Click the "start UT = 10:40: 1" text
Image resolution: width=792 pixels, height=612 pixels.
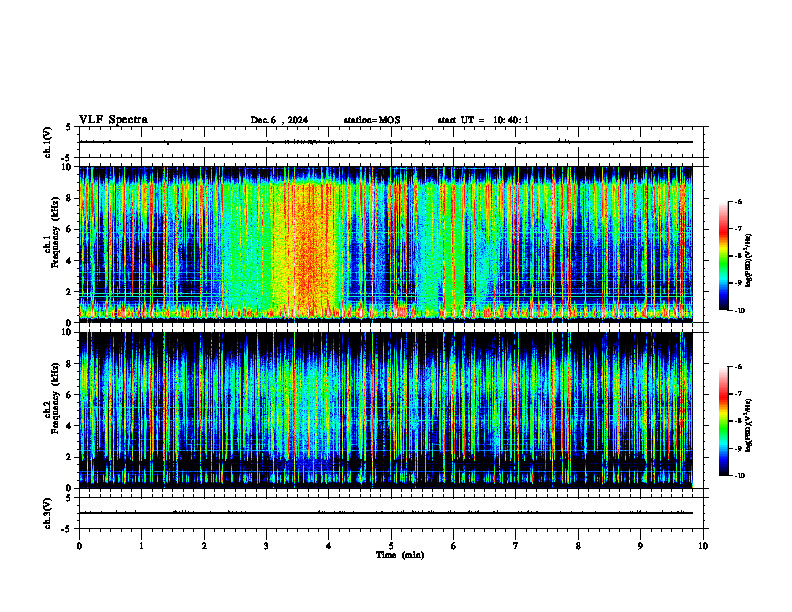(483, 120)
